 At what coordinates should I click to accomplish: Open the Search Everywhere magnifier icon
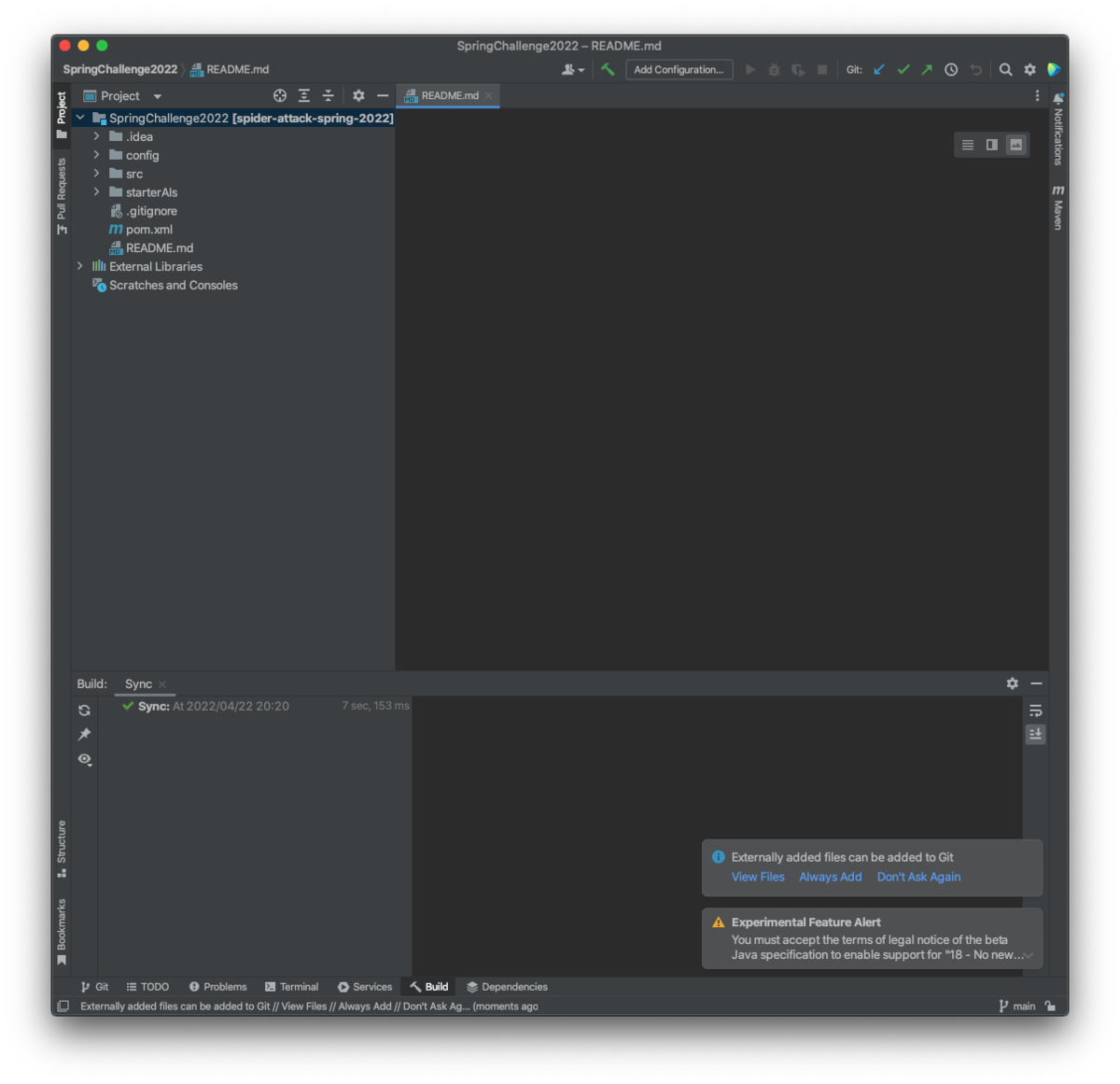click(1005, 69)
